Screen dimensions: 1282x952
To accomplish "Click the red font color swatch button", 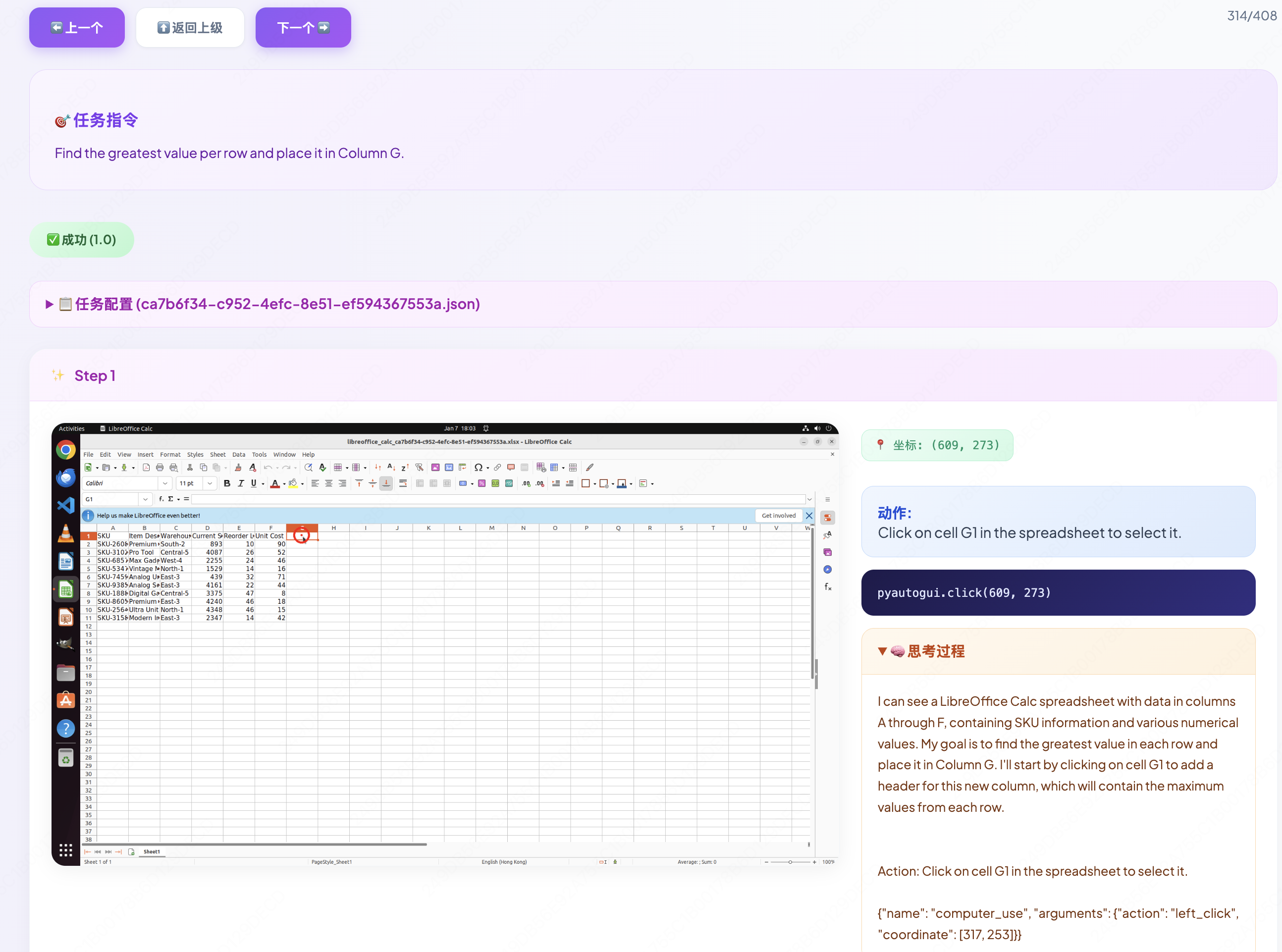I will click(x=275, y=483).
